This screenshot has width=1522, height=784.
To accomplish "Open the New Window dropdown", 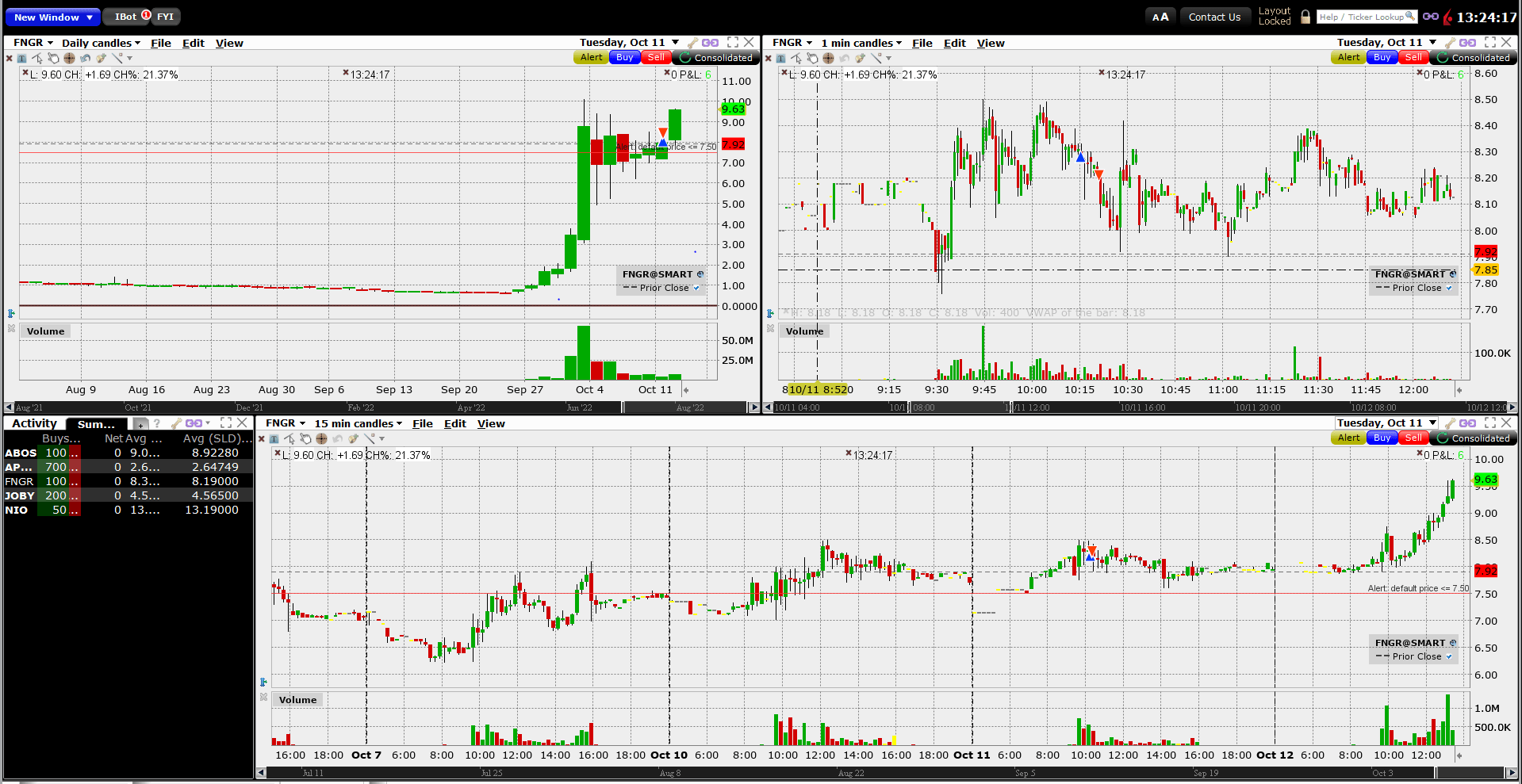I will click(x=53, y=17).
